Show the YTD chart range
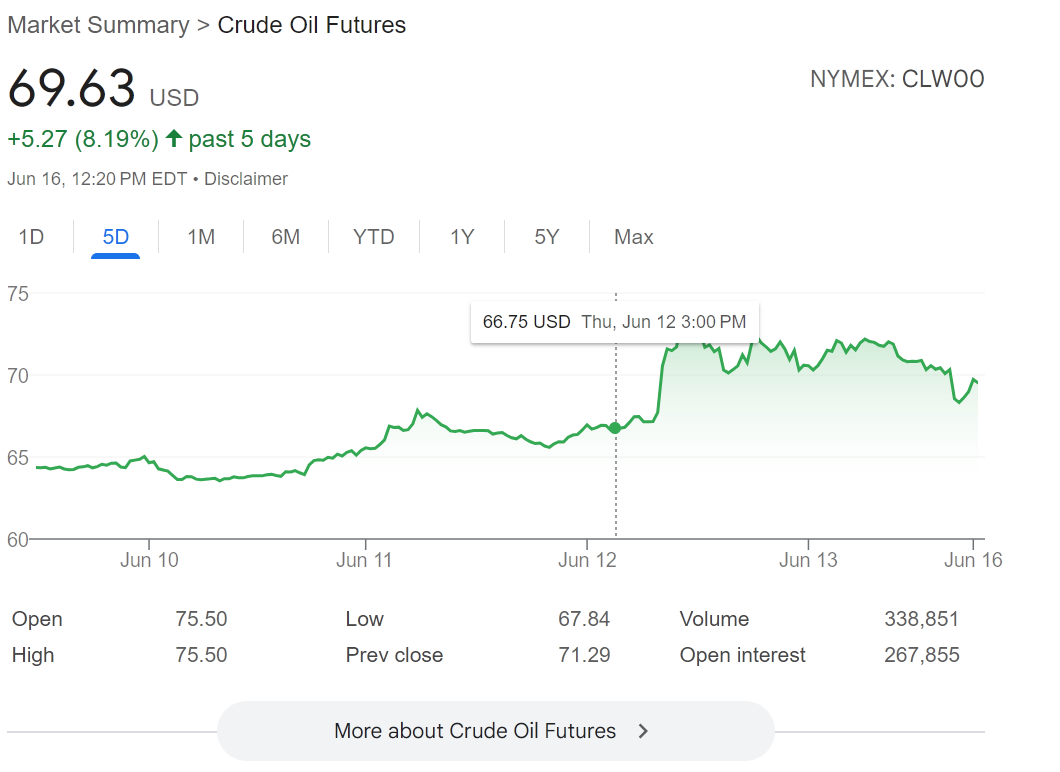1060x772 pixels. (x=373, y=237)
